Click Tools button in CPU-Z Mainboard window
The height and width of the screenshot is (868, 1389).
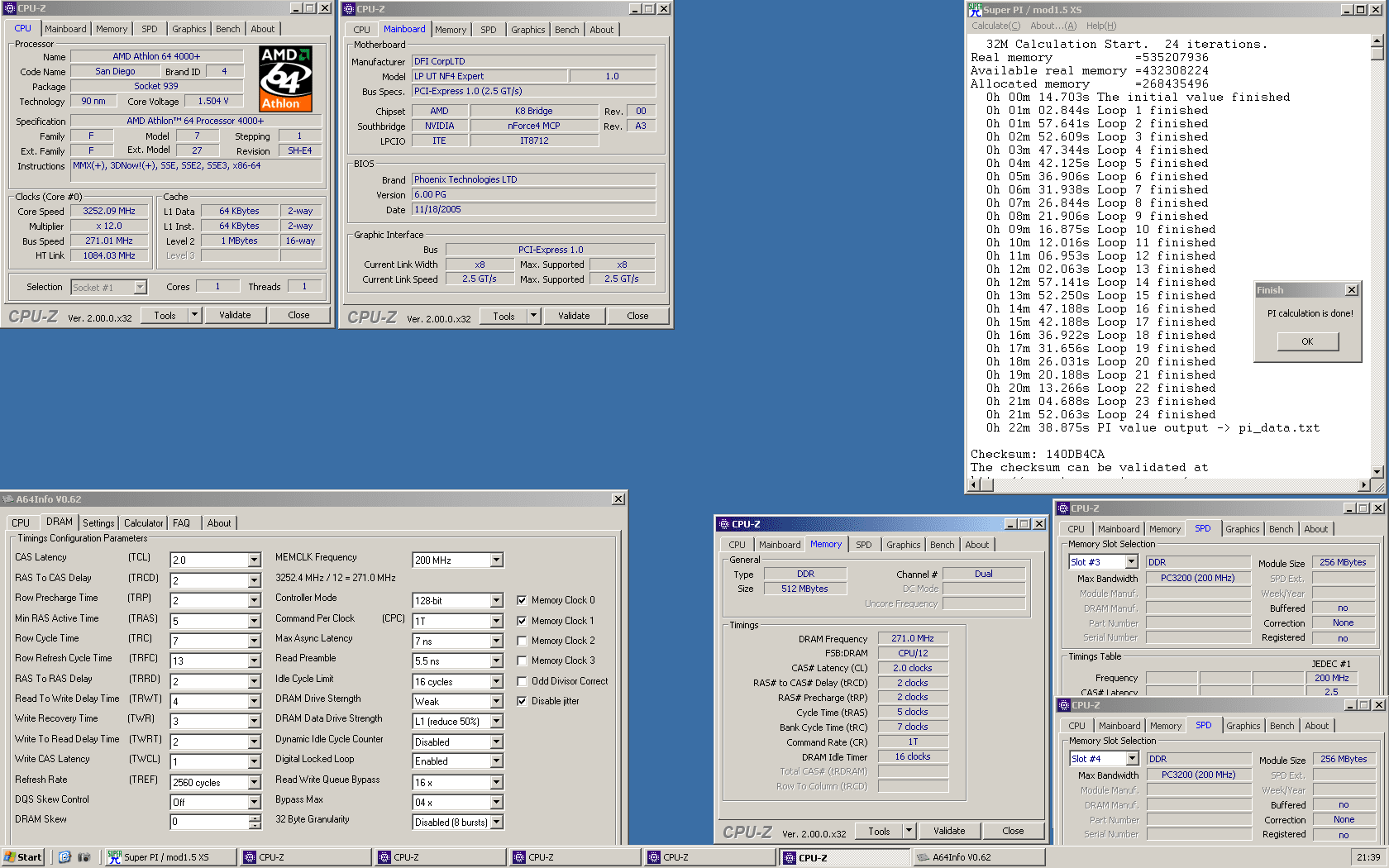pyautogui.click(x=504, y=316)
